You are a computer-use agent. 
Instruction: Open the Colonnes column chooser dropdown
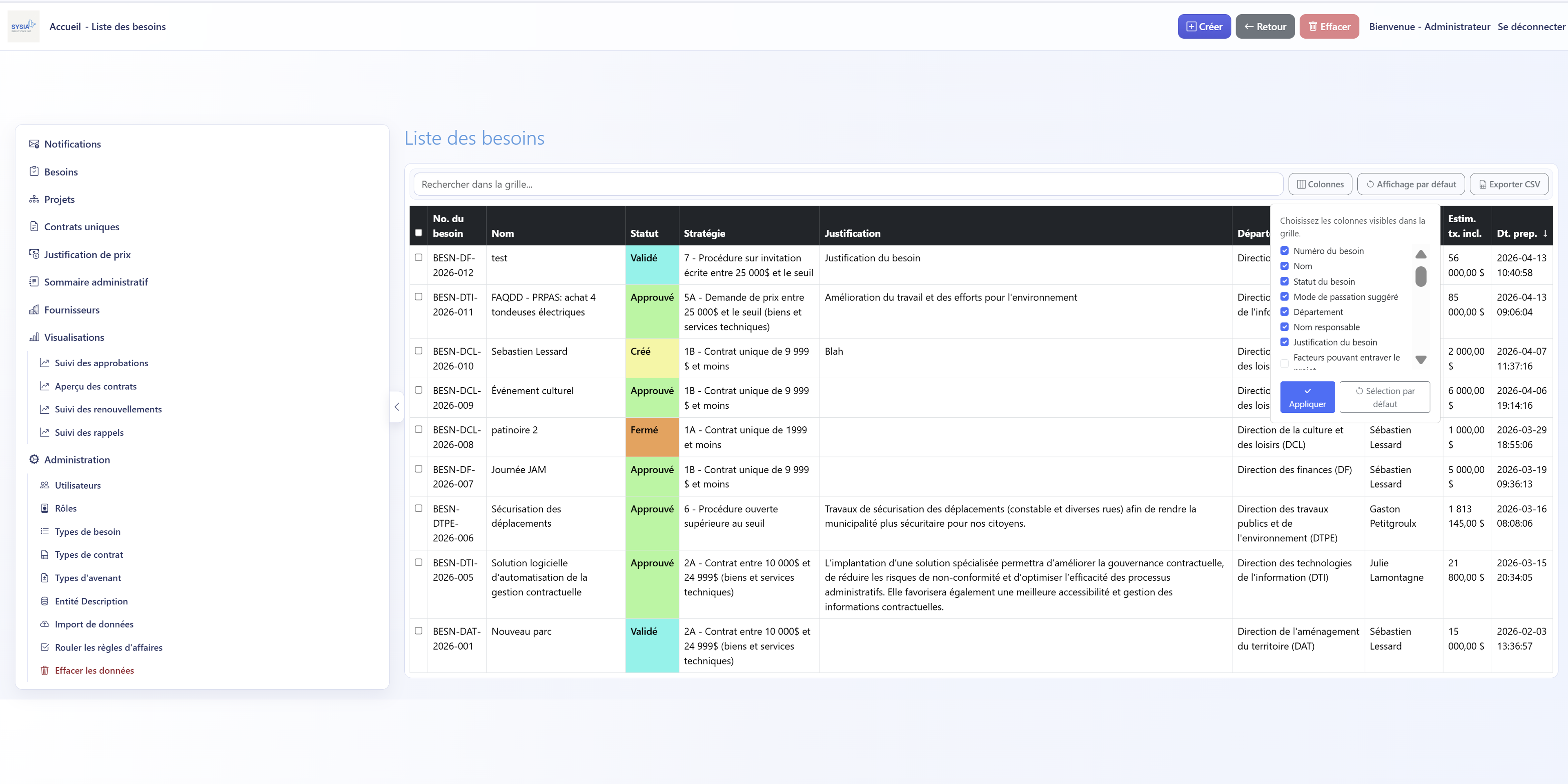click(x=1320, y=184)
